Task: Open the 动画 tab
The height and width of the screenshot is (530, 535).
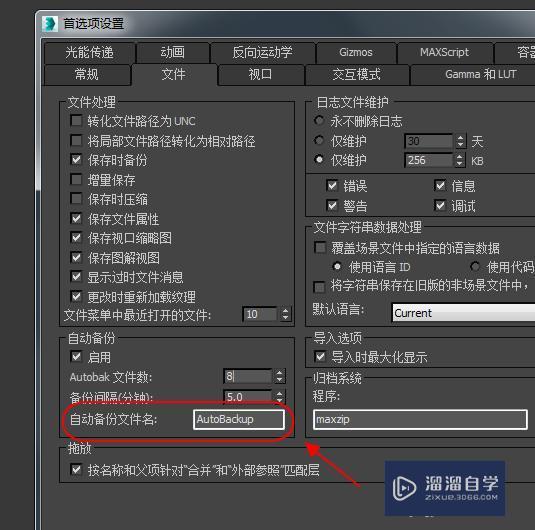Action: click(x=173, y=53)
